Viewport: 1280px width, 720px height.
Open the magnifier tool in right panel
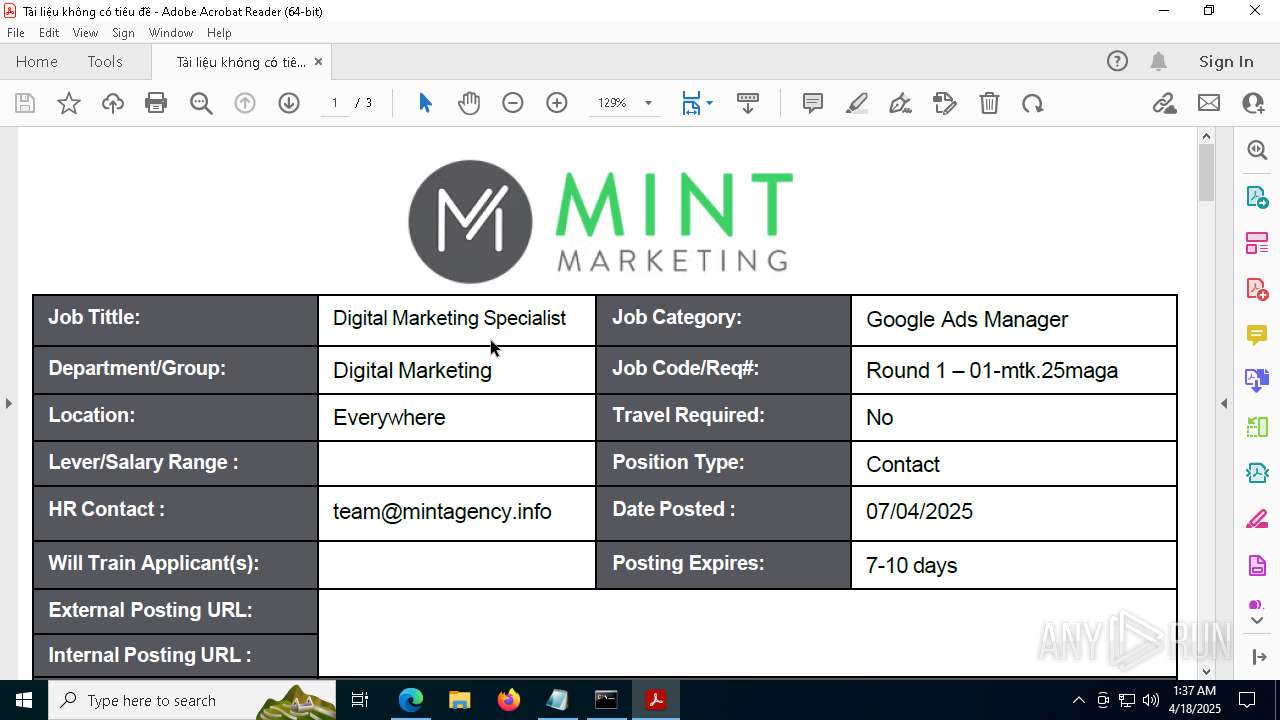coord(1257,150)
